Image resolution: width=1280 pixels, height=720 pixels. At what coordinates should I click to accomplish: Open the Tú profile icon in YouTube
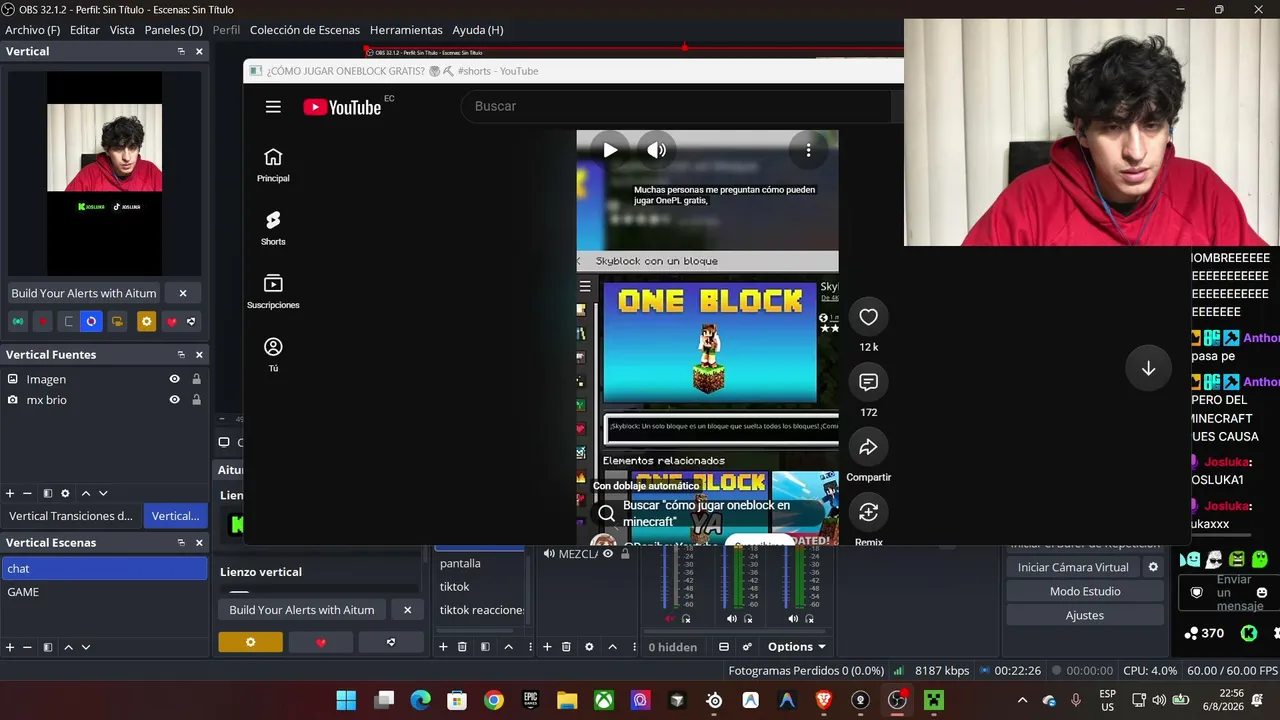[x=273, y=347]
